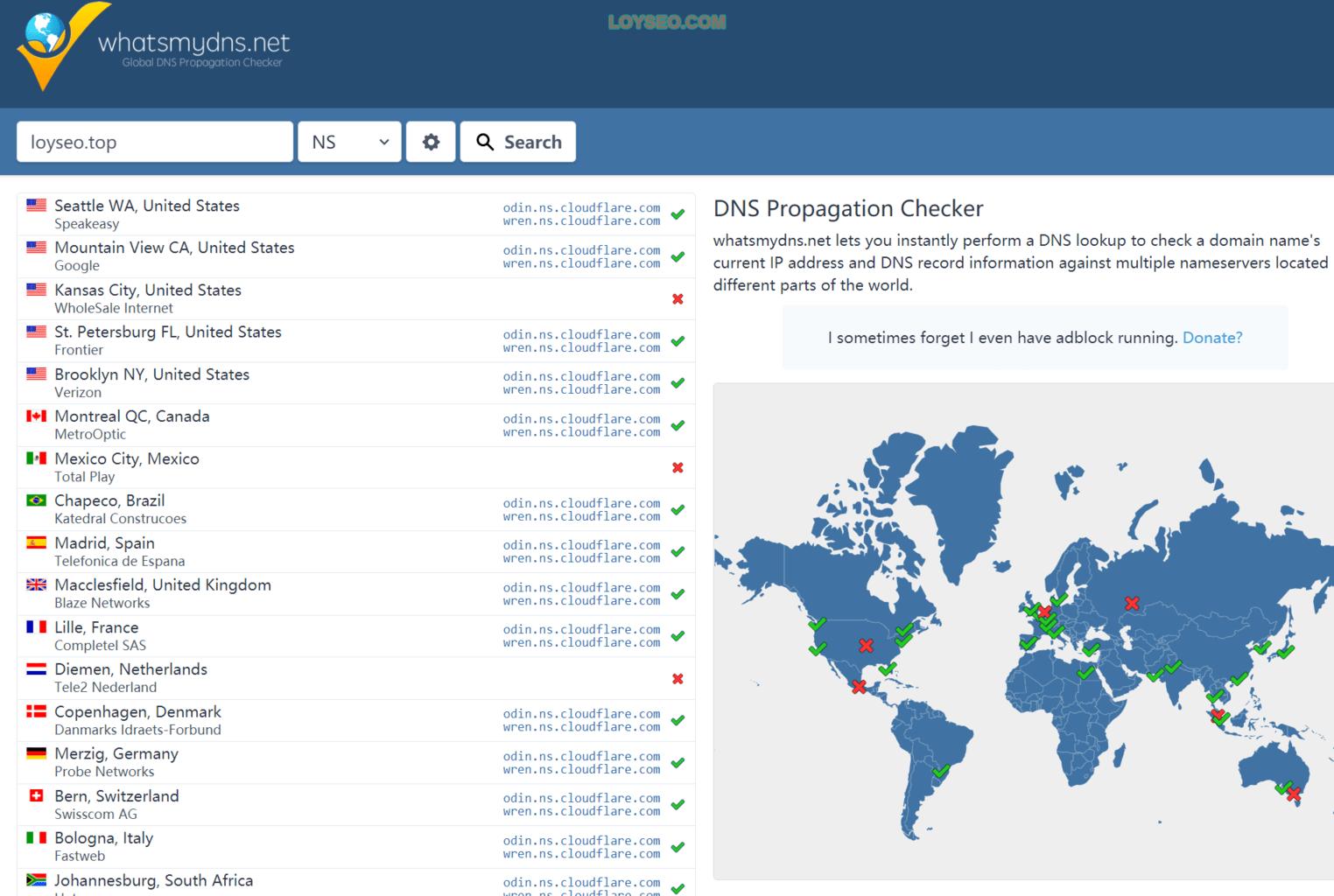The width and height of the screenshot is (1334, 896).
Task: Click the green check marker on South America
Action: (941, 771)
